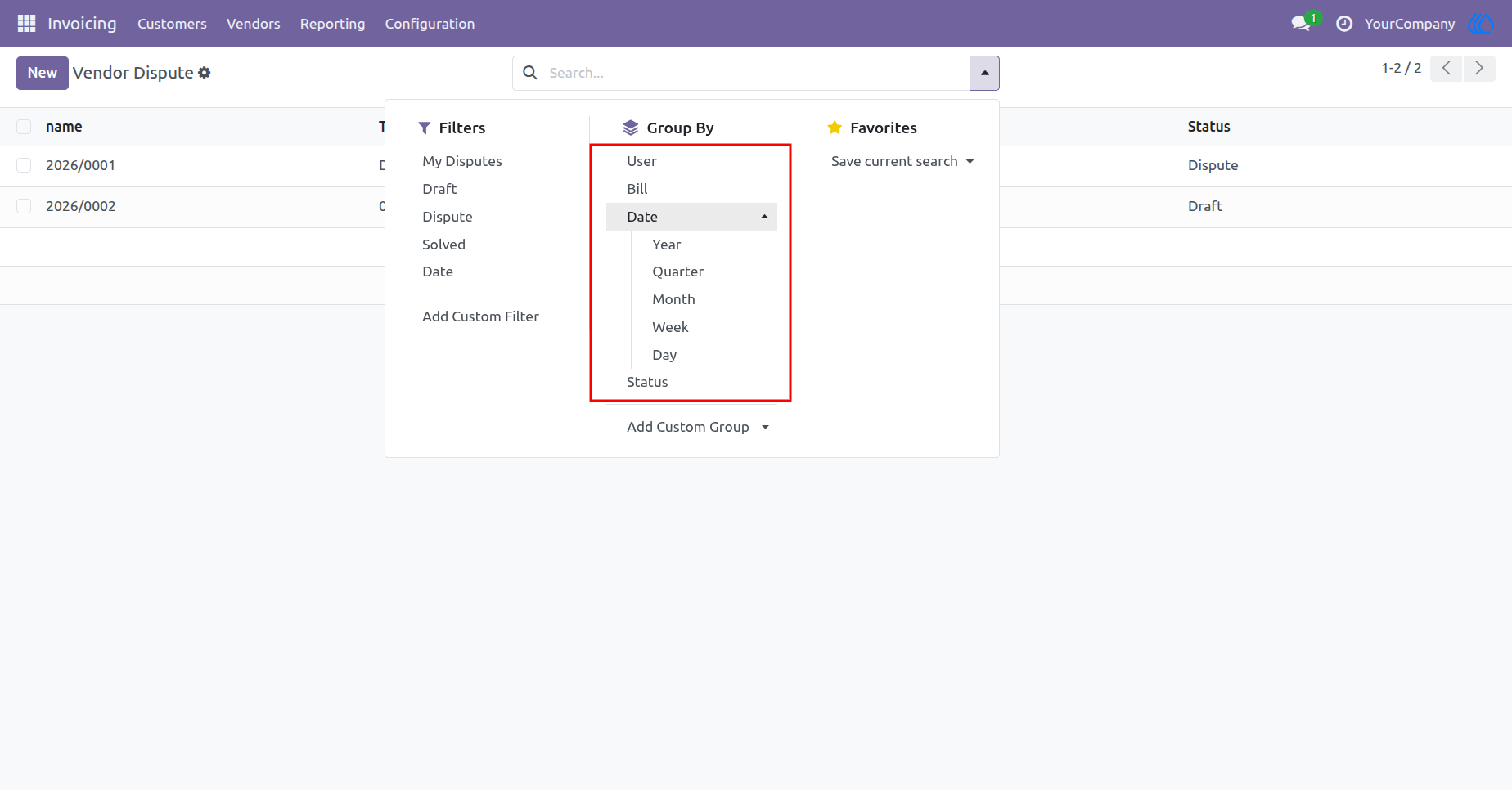Check the row 2026/0002 checkbox
This screenshot has height=790, width=1512.
pos(24,206)
